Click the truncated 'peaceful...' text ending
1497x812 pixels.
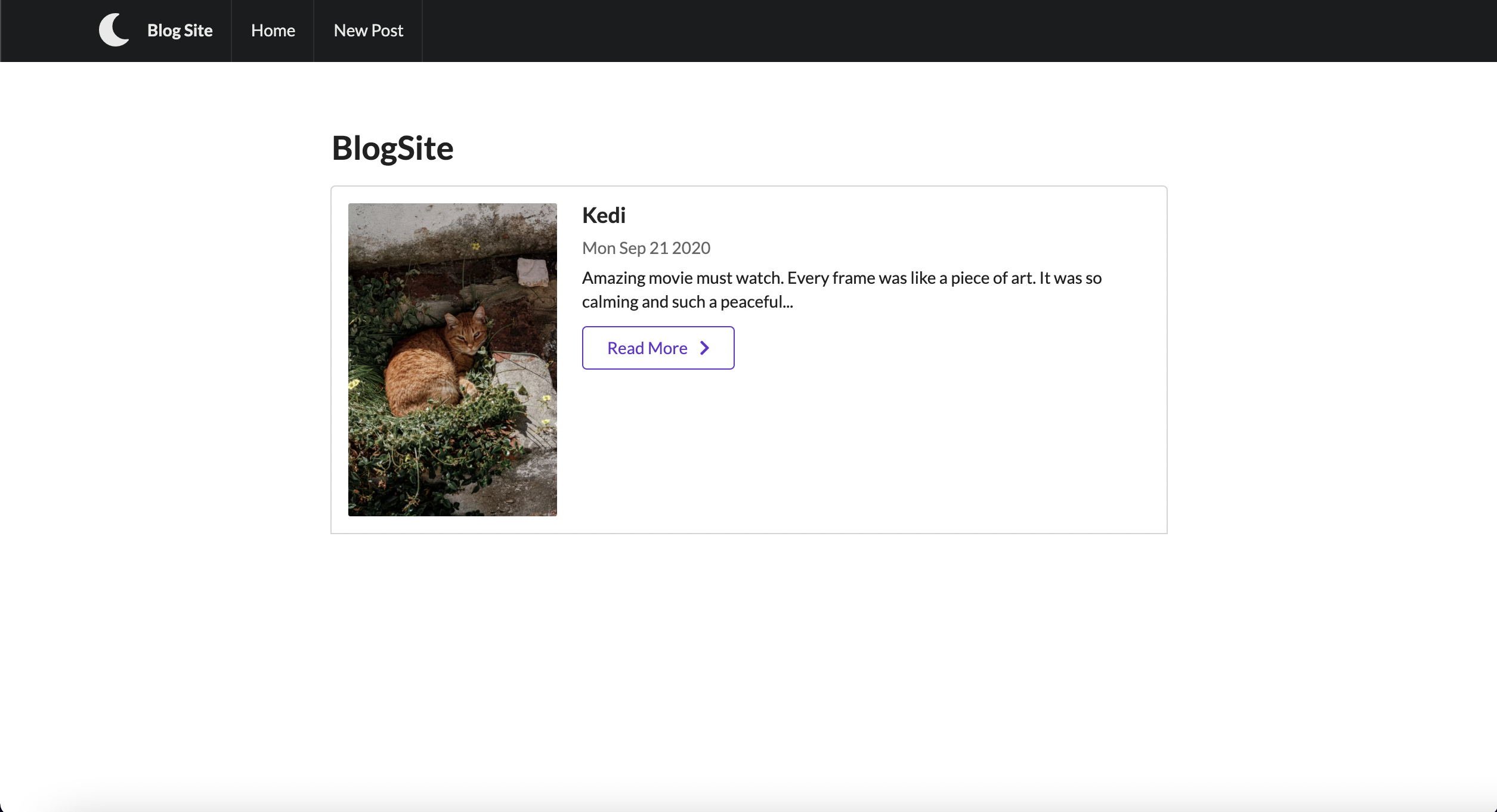coord(756,302)
